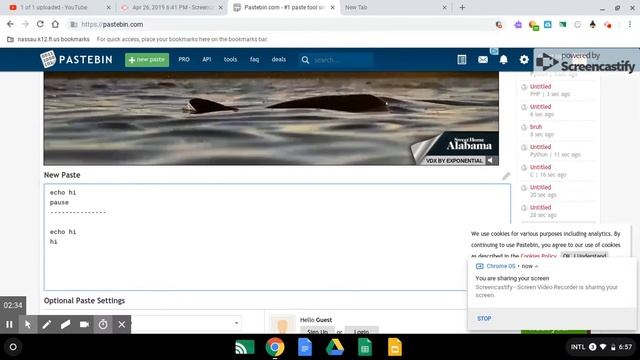Screen dimensions: 640x360
Task: Open the notifications bell icon
Action: tap(504, 60)
